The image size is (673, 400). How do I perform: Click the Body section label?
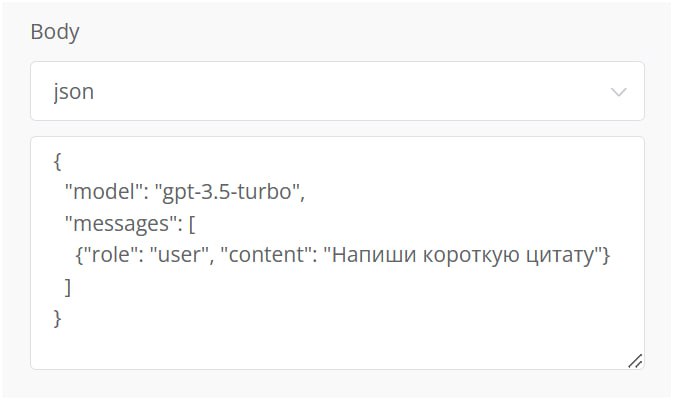coord(55,31)
